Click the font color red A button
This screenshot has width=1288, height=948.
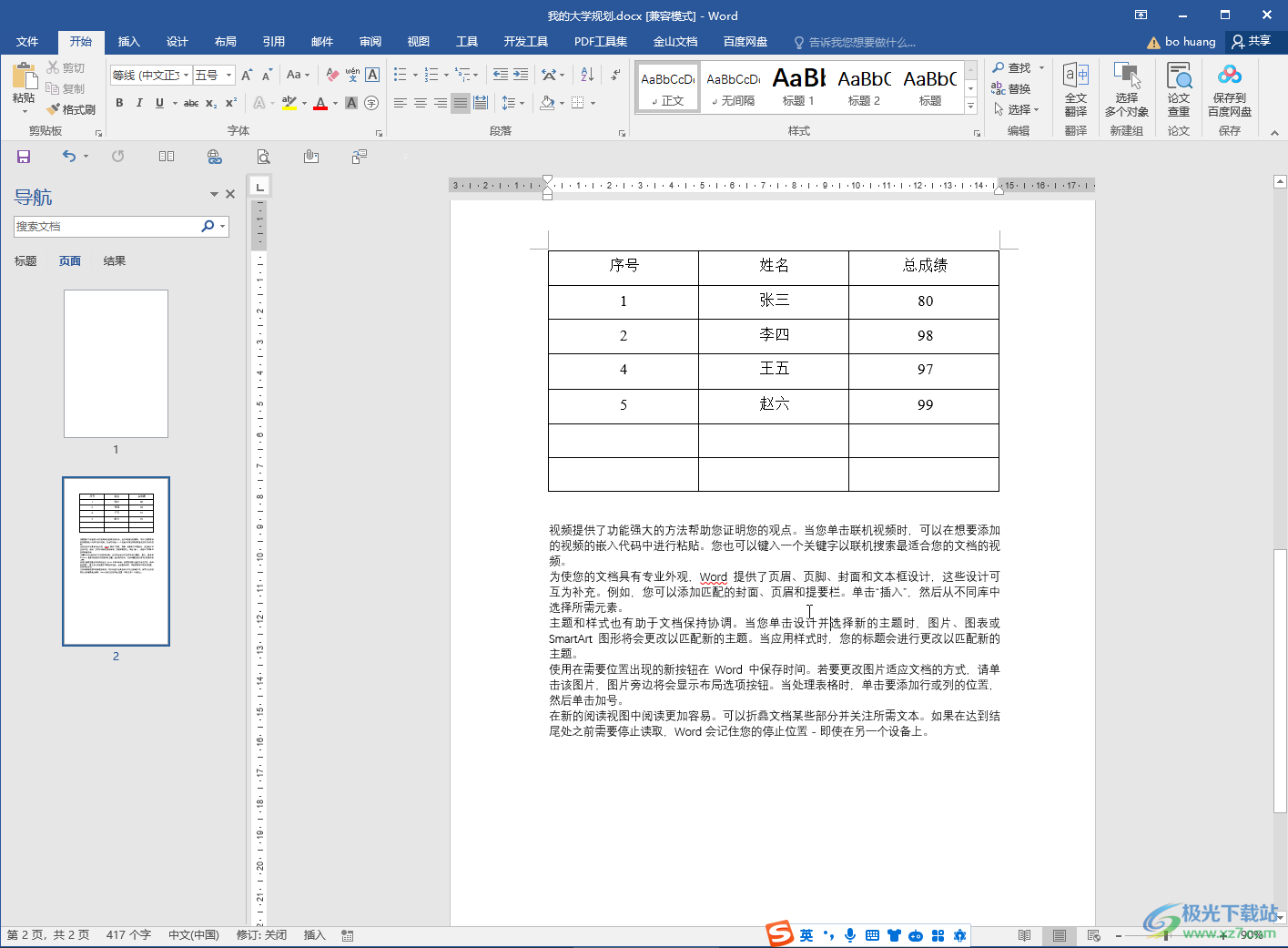pos(320,103)
